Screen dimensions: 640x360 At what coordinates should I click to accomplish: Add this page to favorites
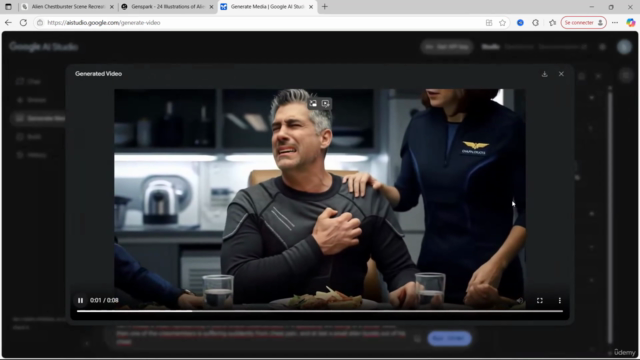502,22
